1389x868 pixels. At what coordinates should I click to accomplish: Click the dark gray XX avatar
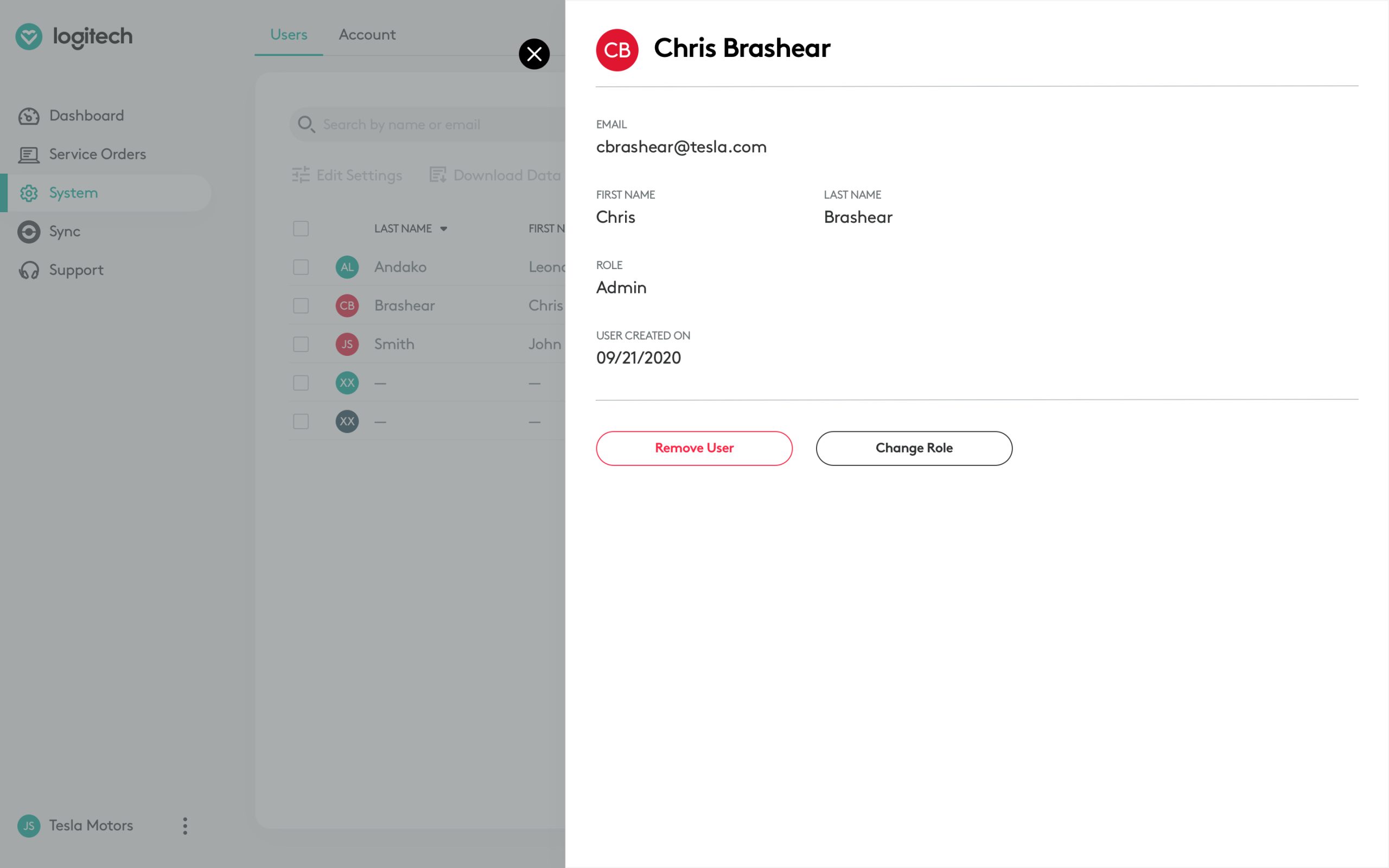[x=347, y=422]
